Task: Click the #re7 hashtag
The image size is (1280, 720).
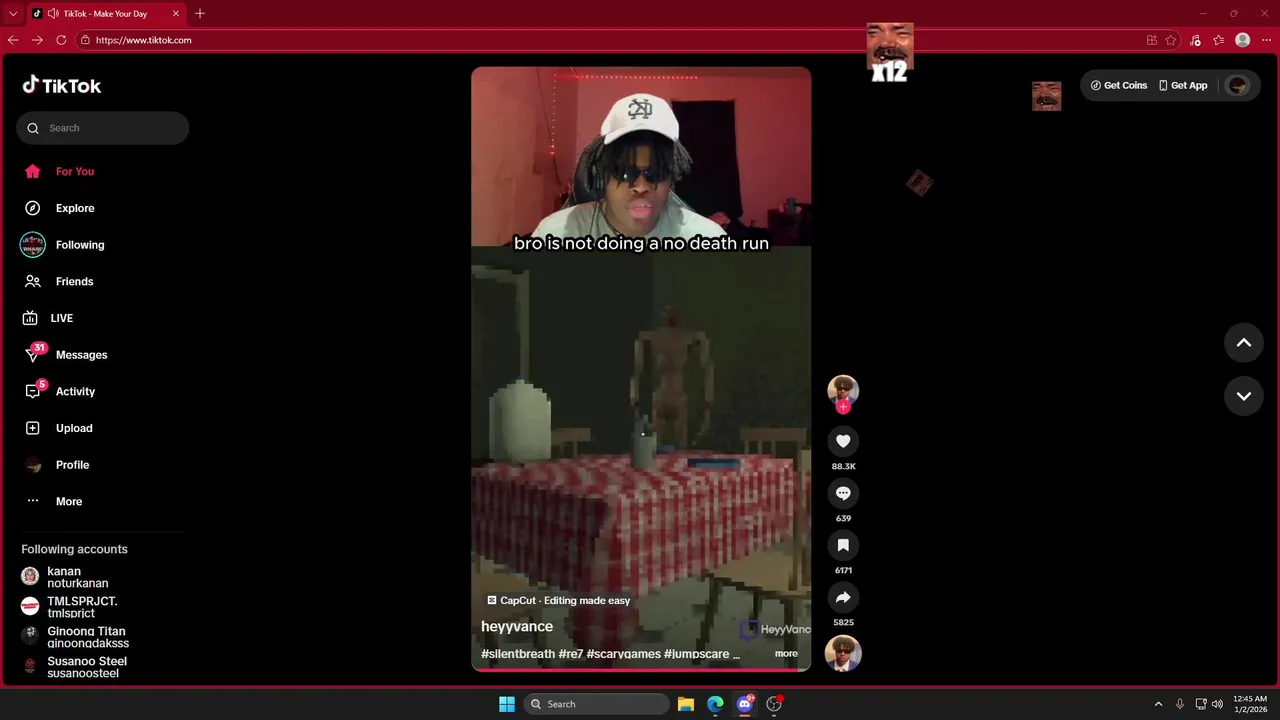Action: point(571,654)
